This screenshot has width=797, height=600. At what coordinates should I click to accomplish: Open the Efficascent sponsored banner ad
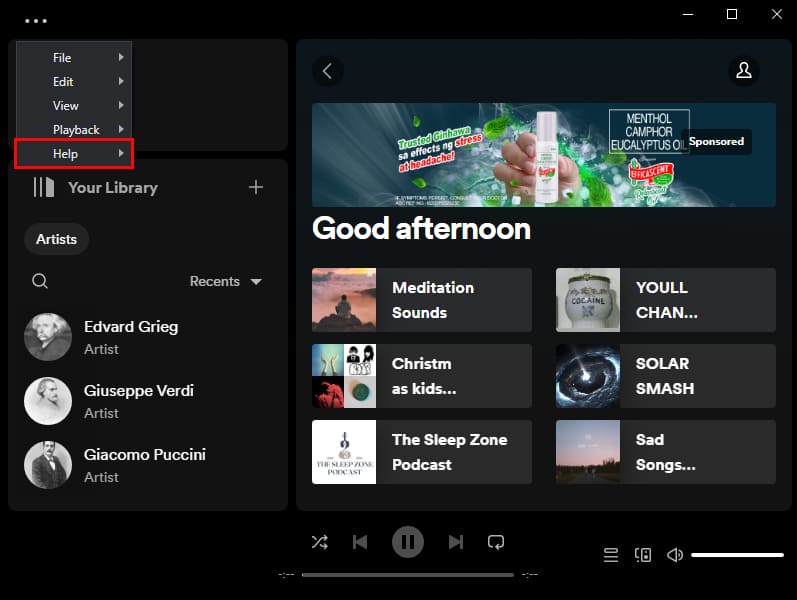click(543, 155)
